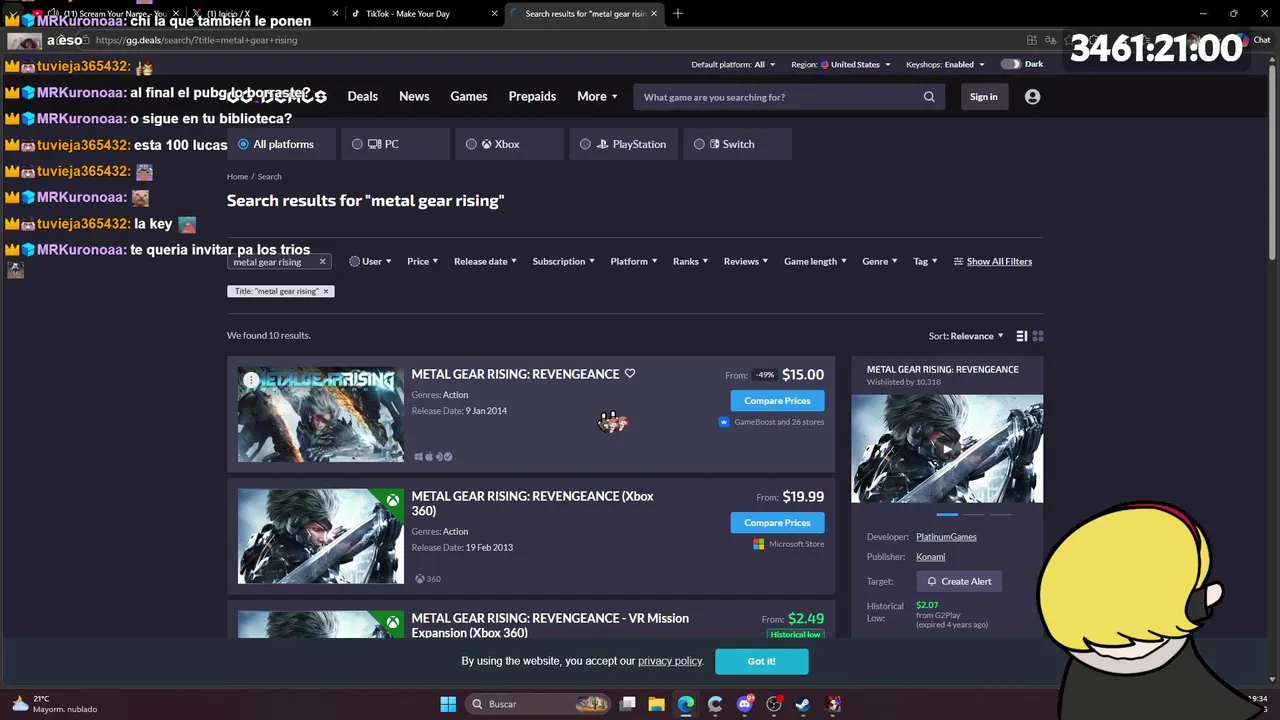Open the Platform filter dropdown
Viewport: 1280px width, 720px height.
633,262
